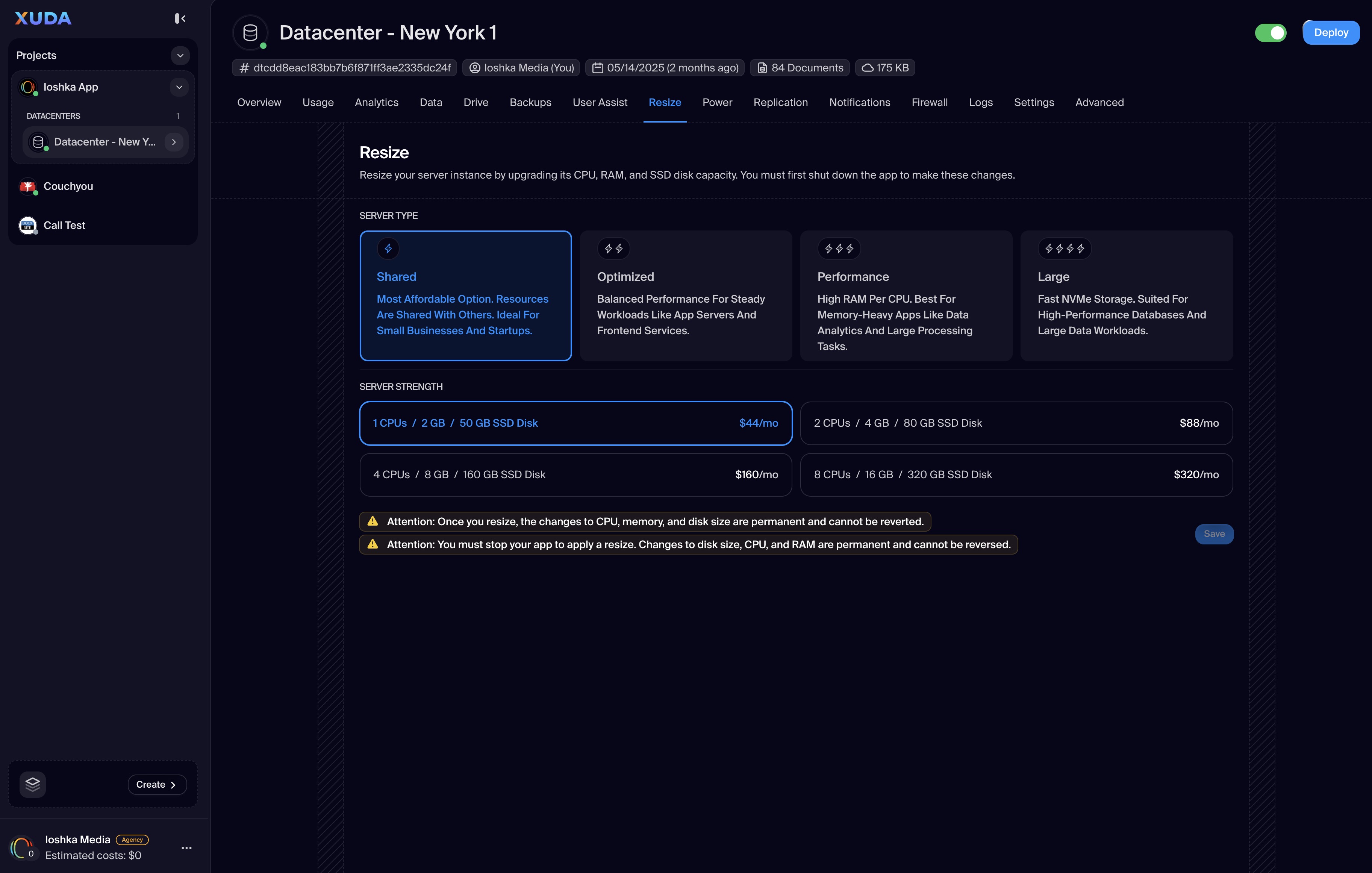1372x873 pixels.
Task: Click the hash icon next to the datacenter ID
Action: coord(244,68)
